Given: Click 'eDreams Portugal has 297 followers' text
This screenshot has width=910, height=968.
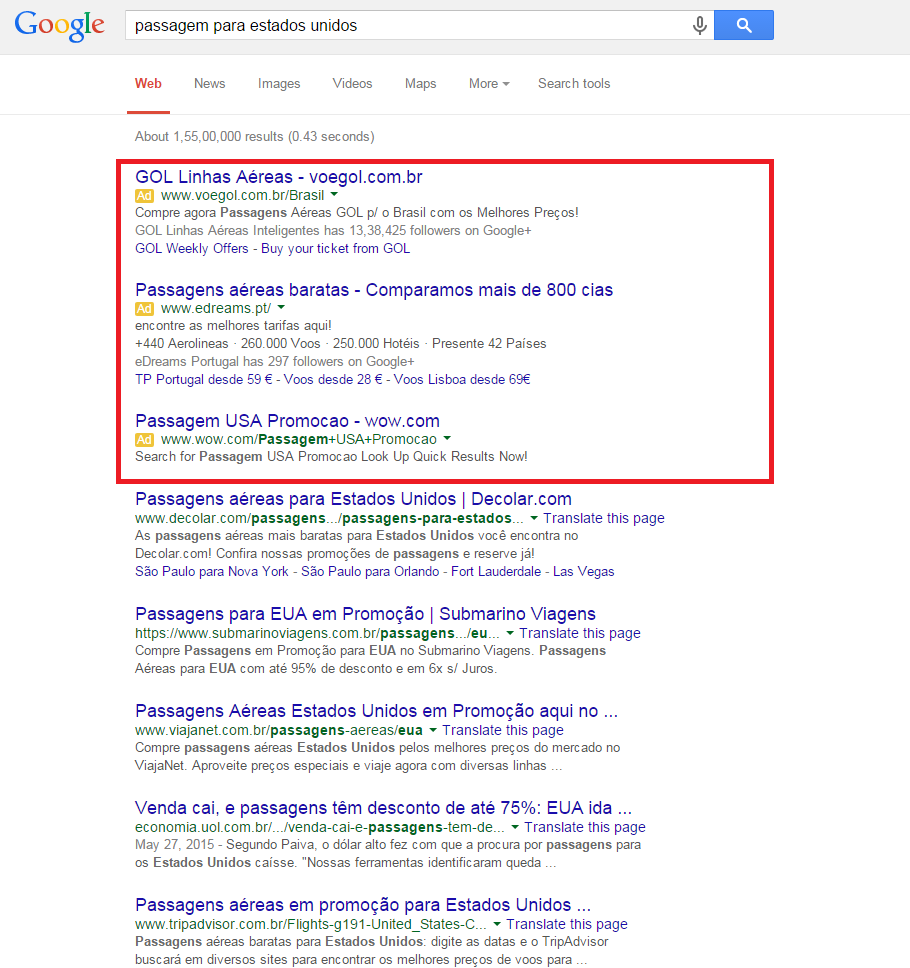Looking at the screenshot, I should pyautogui.click(x=275, y=361).
